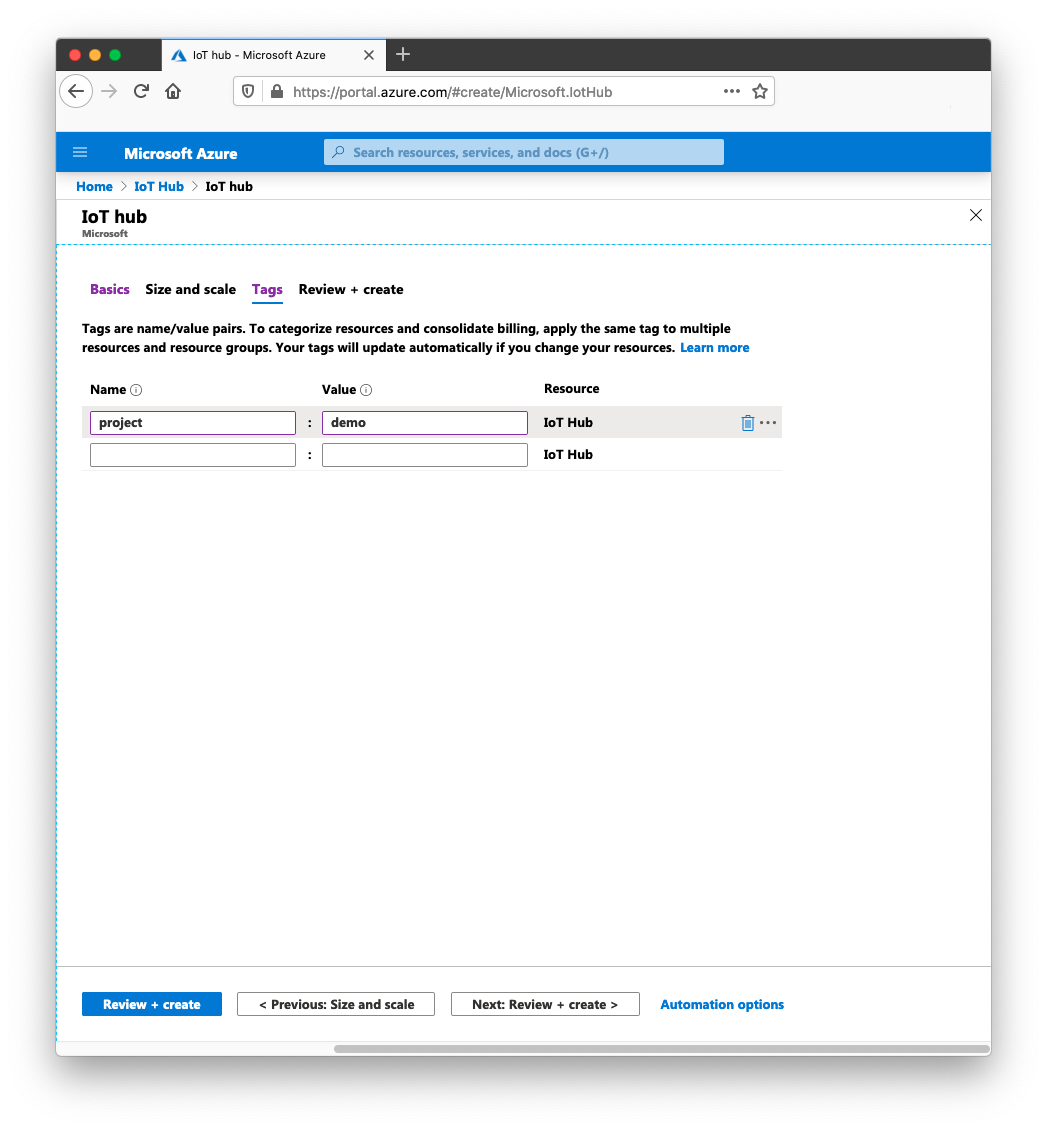The width and height of the screenshot is (1047, 1130).
Task: Delete the project tag row
Action: pyautogui.click(x=748, y=423)
